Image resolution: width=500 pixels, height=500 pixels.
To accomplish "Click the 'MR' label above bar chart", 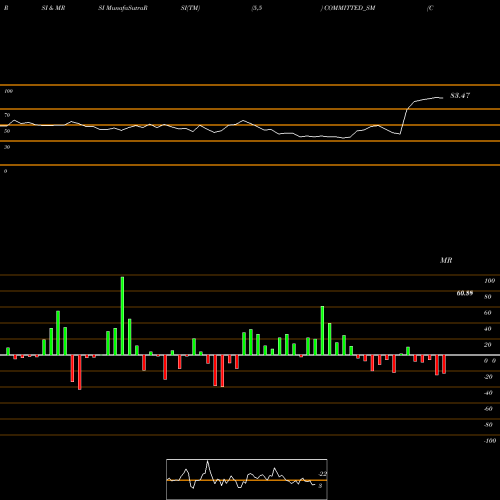I will tap(446, 260).
